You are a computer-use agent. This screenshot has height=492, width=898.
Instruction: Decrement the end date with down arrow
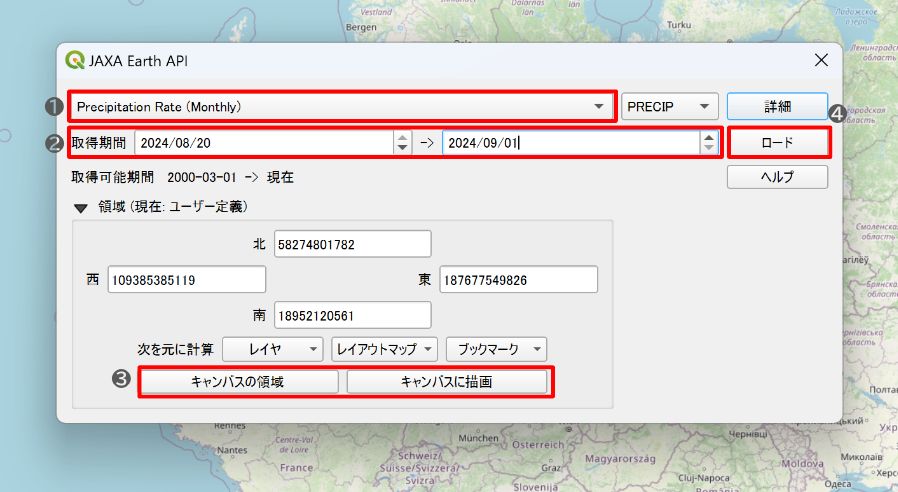tap(709, 148)
